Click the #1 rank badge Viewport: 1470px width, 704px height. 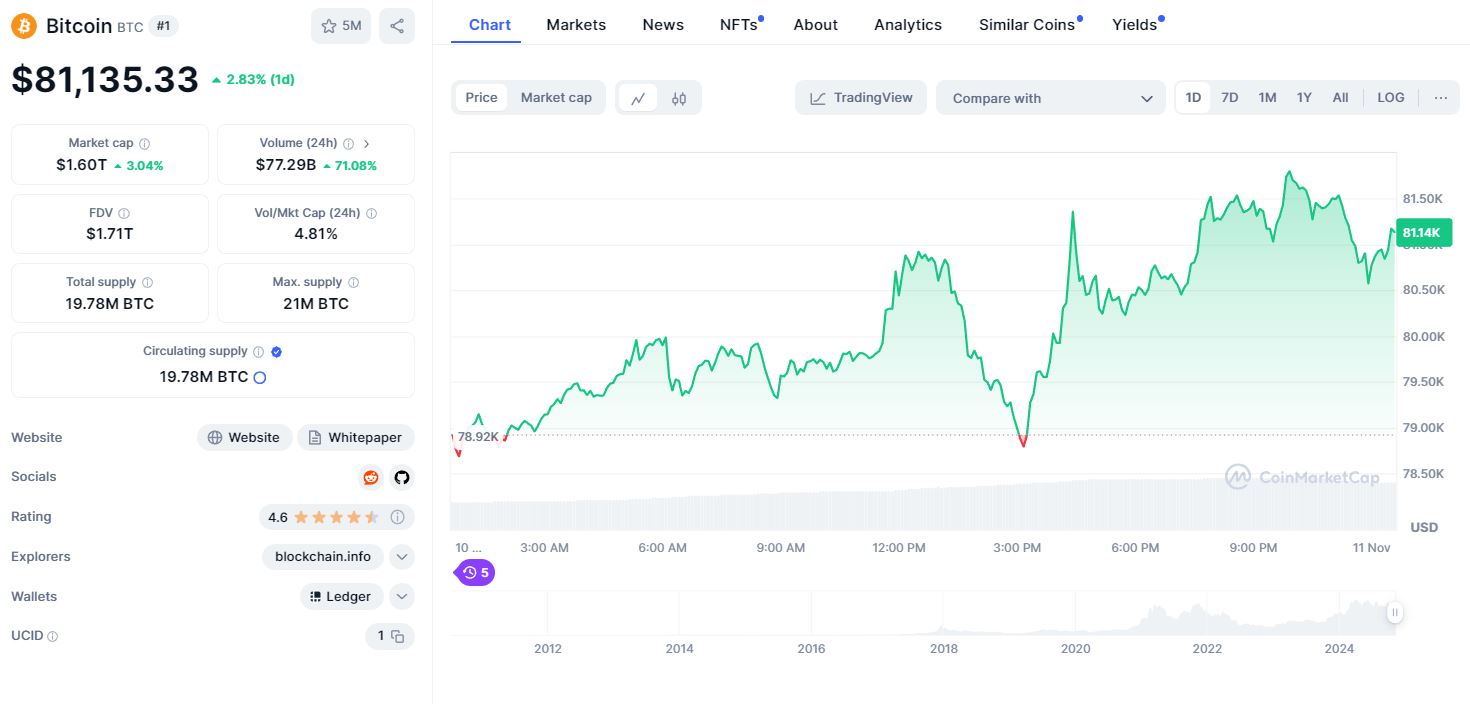click(163, 26)
